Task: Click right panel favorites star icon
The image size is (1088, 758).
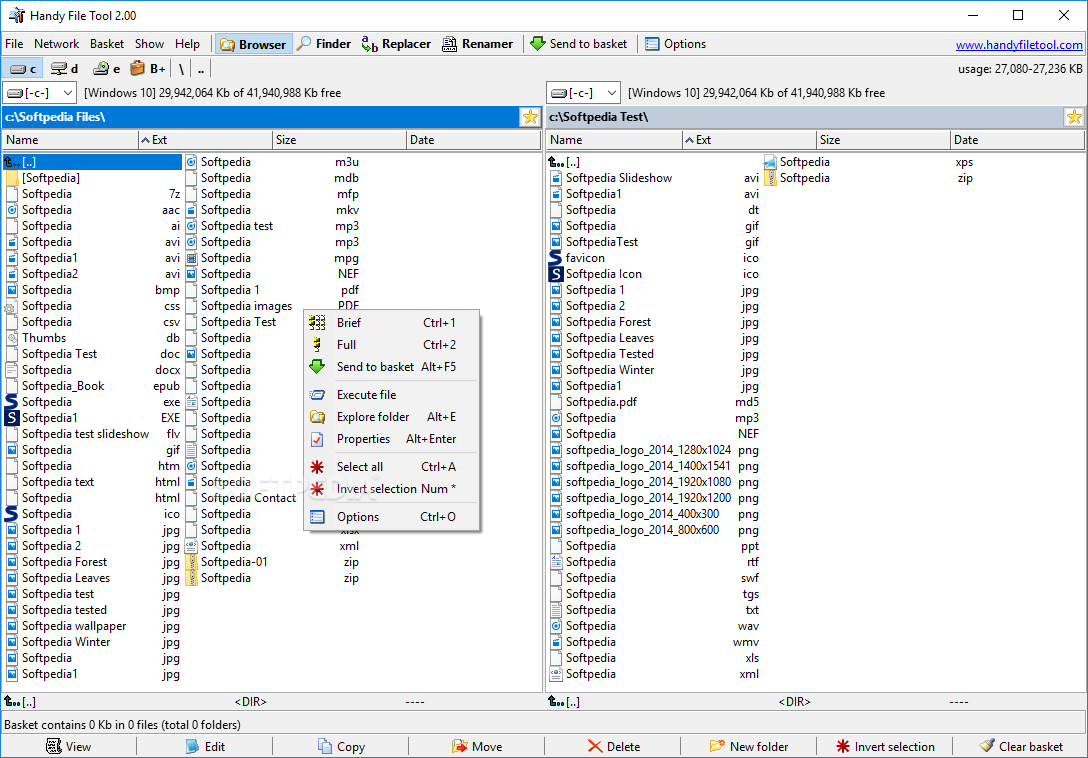Action: tap(1074, 117)
